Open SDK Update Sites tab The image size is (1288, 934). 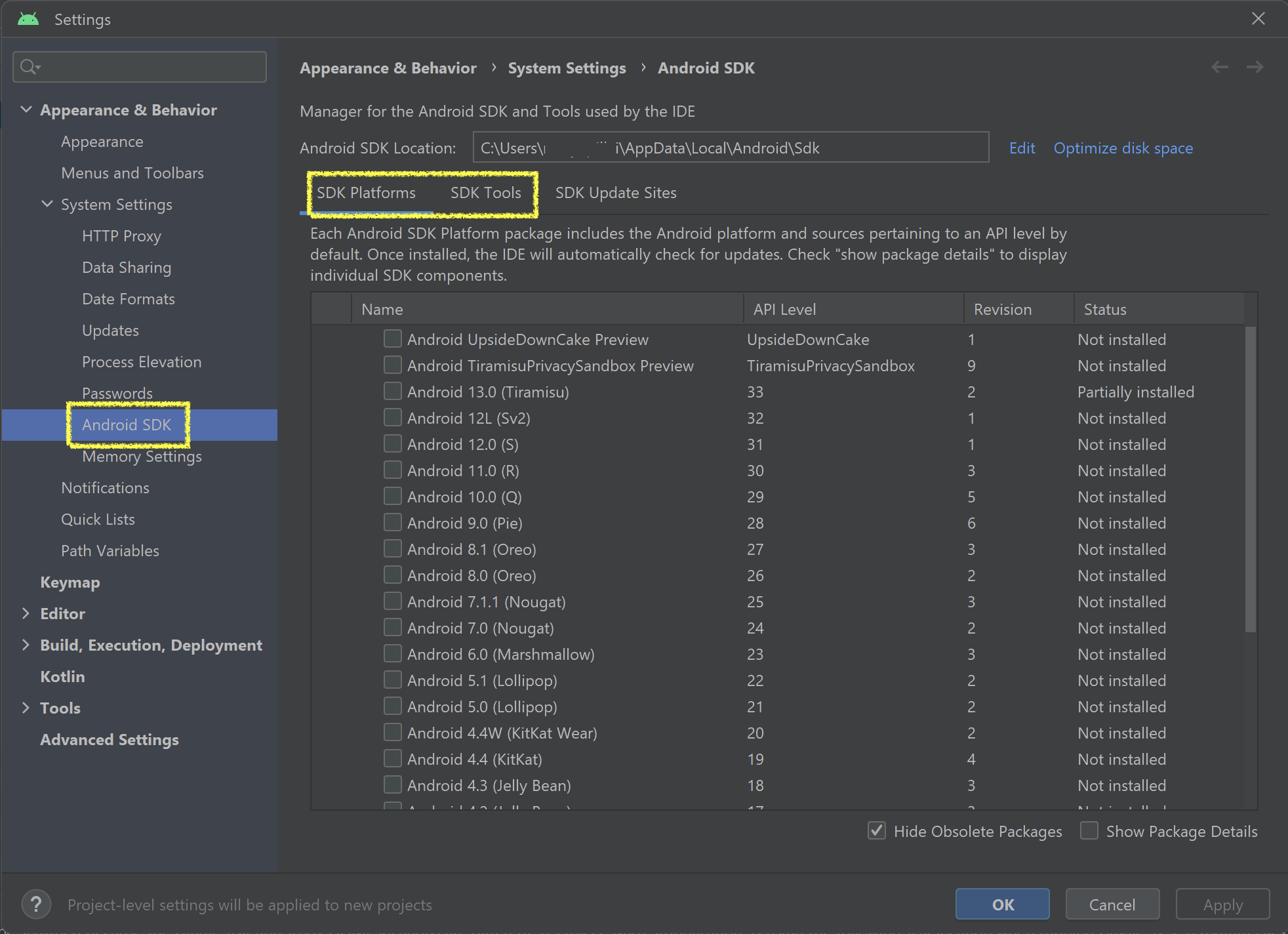(x=616, y=193)
